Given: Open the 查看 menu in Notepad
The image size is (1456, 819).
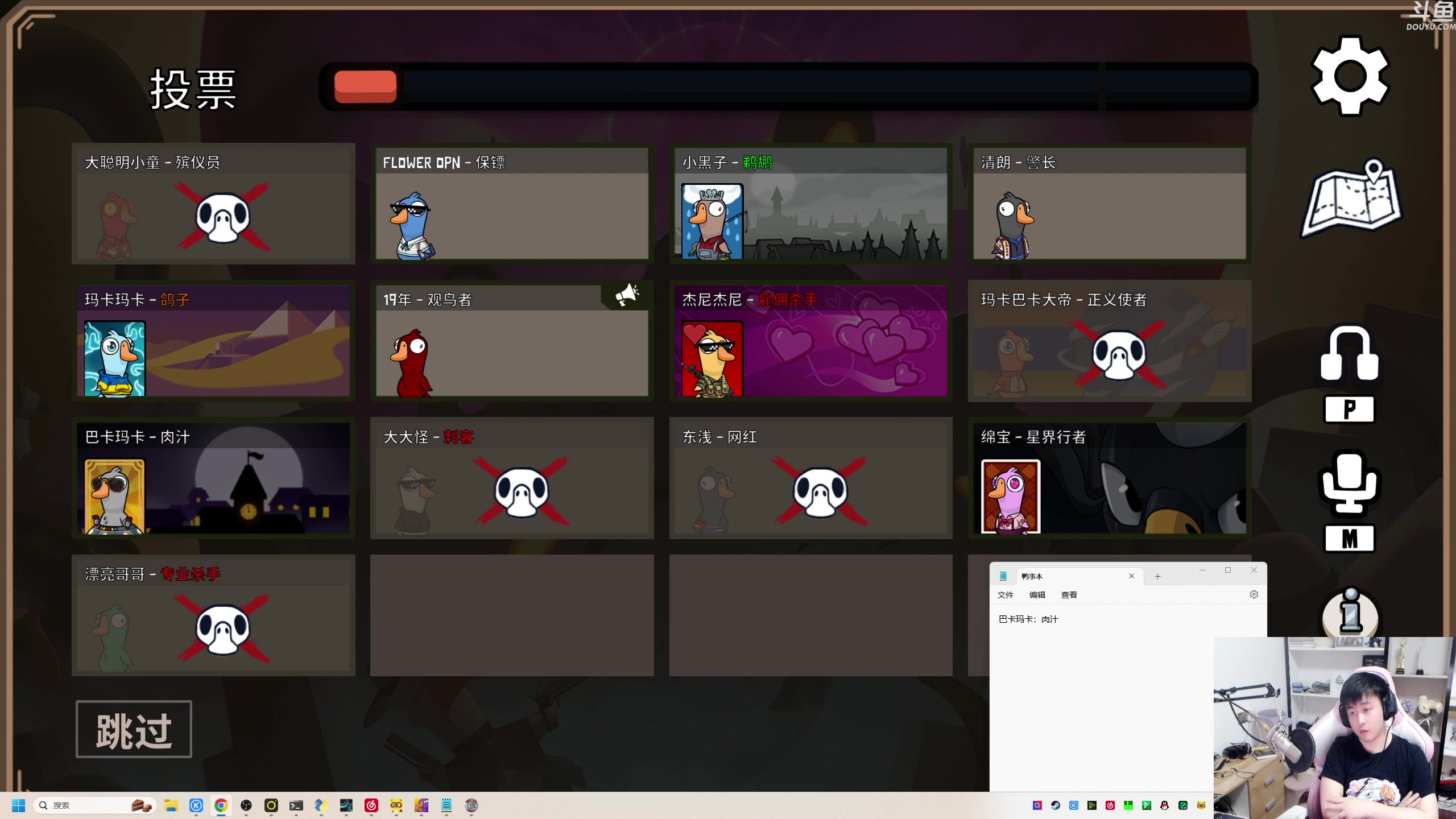Looking at the screenshot, I should click(x=1069, y=595).
